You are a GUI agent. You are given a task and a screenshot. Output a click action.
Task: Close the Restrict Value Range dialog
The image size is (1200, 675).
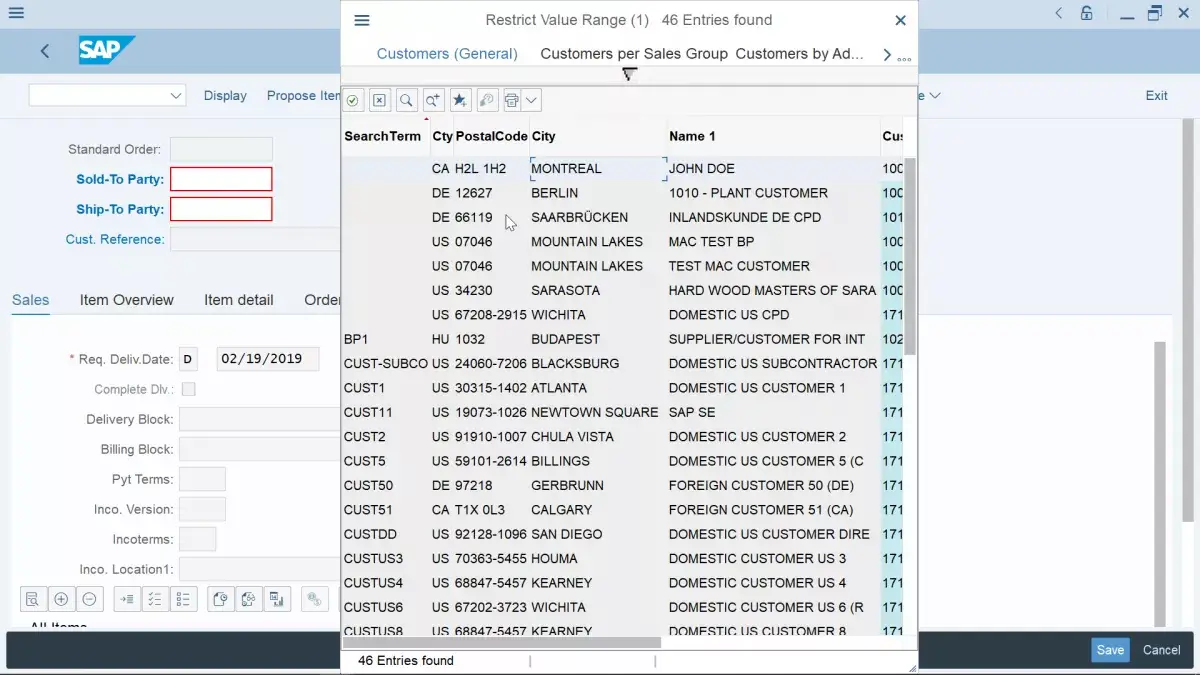(900, 20)
